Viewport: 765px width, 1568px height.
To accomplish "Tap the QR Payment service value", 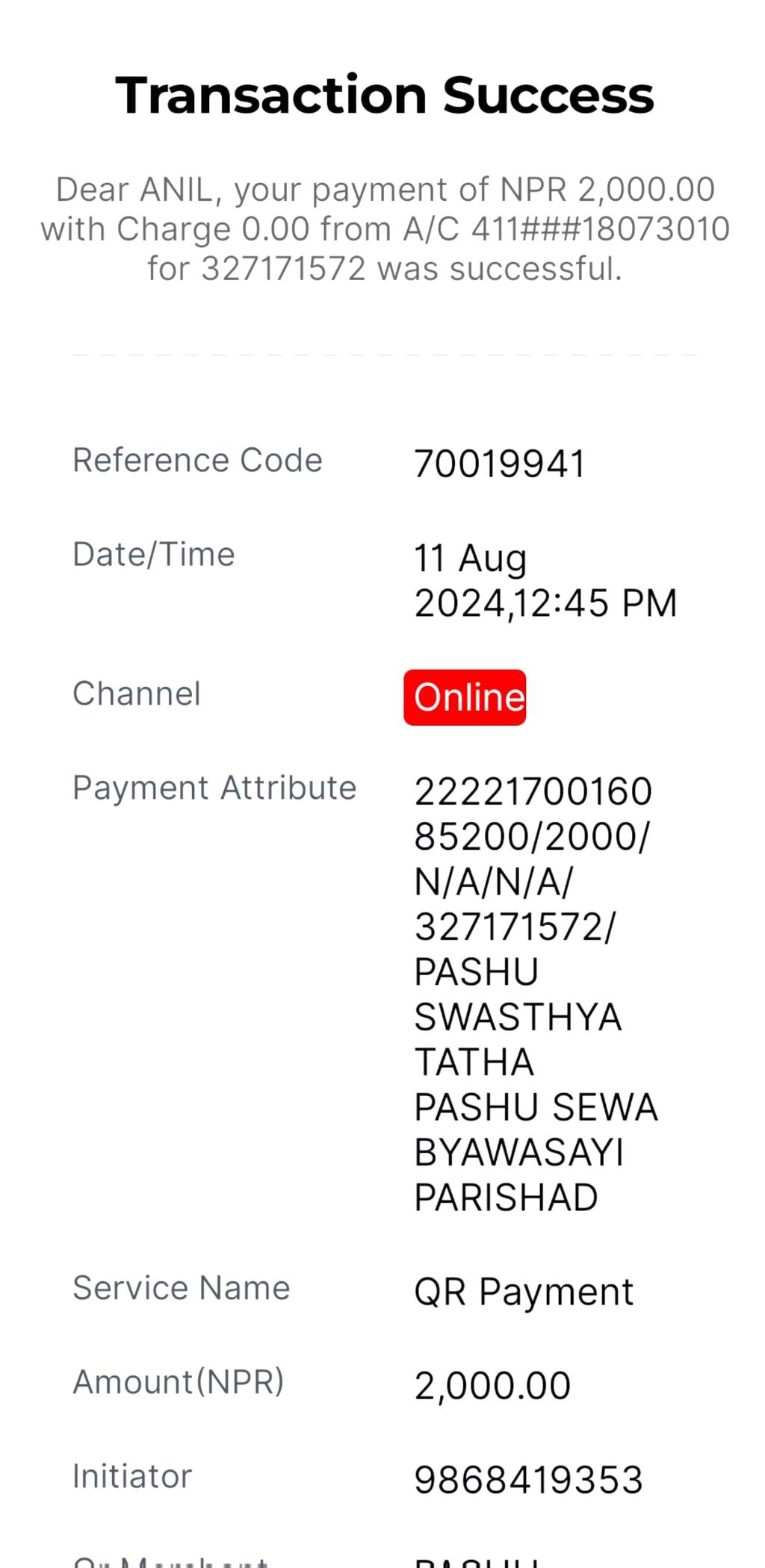I will click(524, 1292).
